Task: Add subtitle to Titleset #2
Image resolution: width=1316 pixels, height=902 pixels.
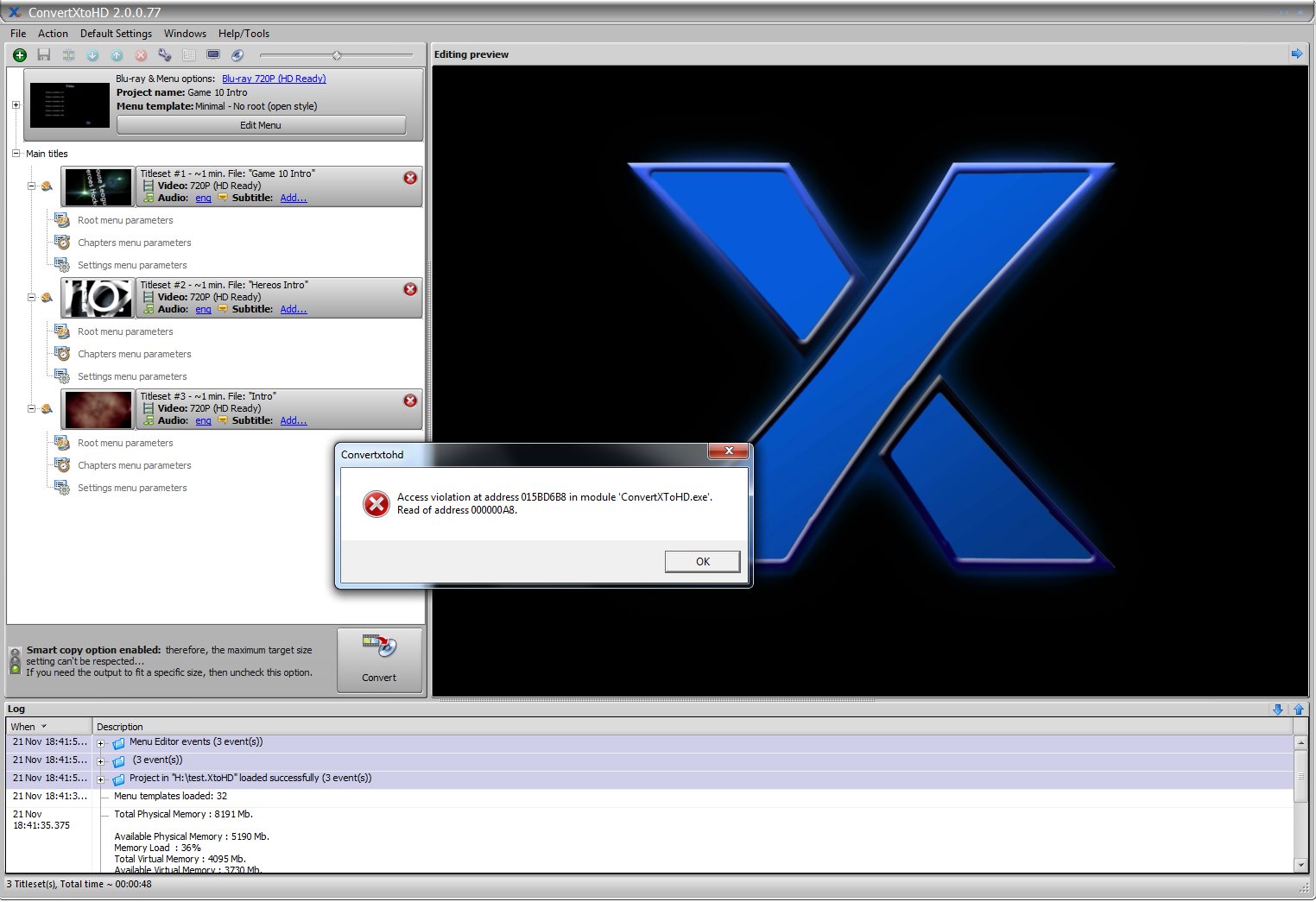Action: point(294,309)
